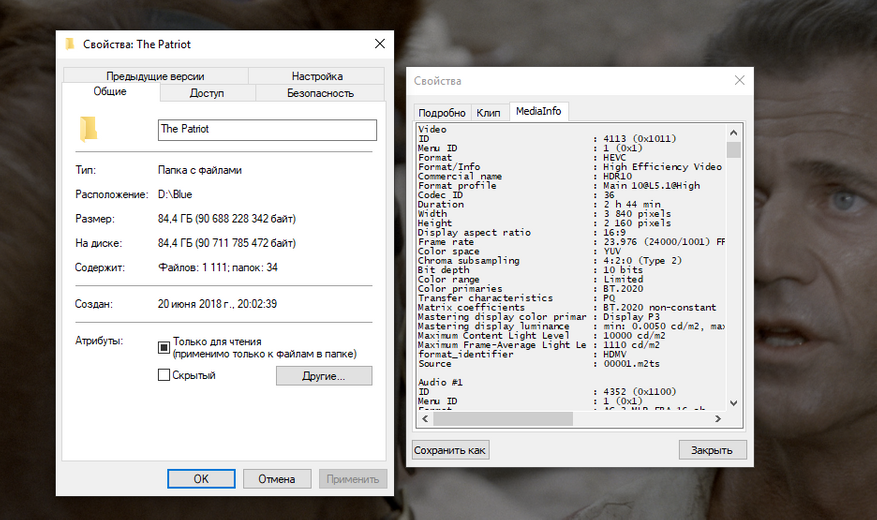The image size is (877, 520).
Task: Click the vertical scrollbar thumb in MediaInfo
Action: click(x=734, y=150)
